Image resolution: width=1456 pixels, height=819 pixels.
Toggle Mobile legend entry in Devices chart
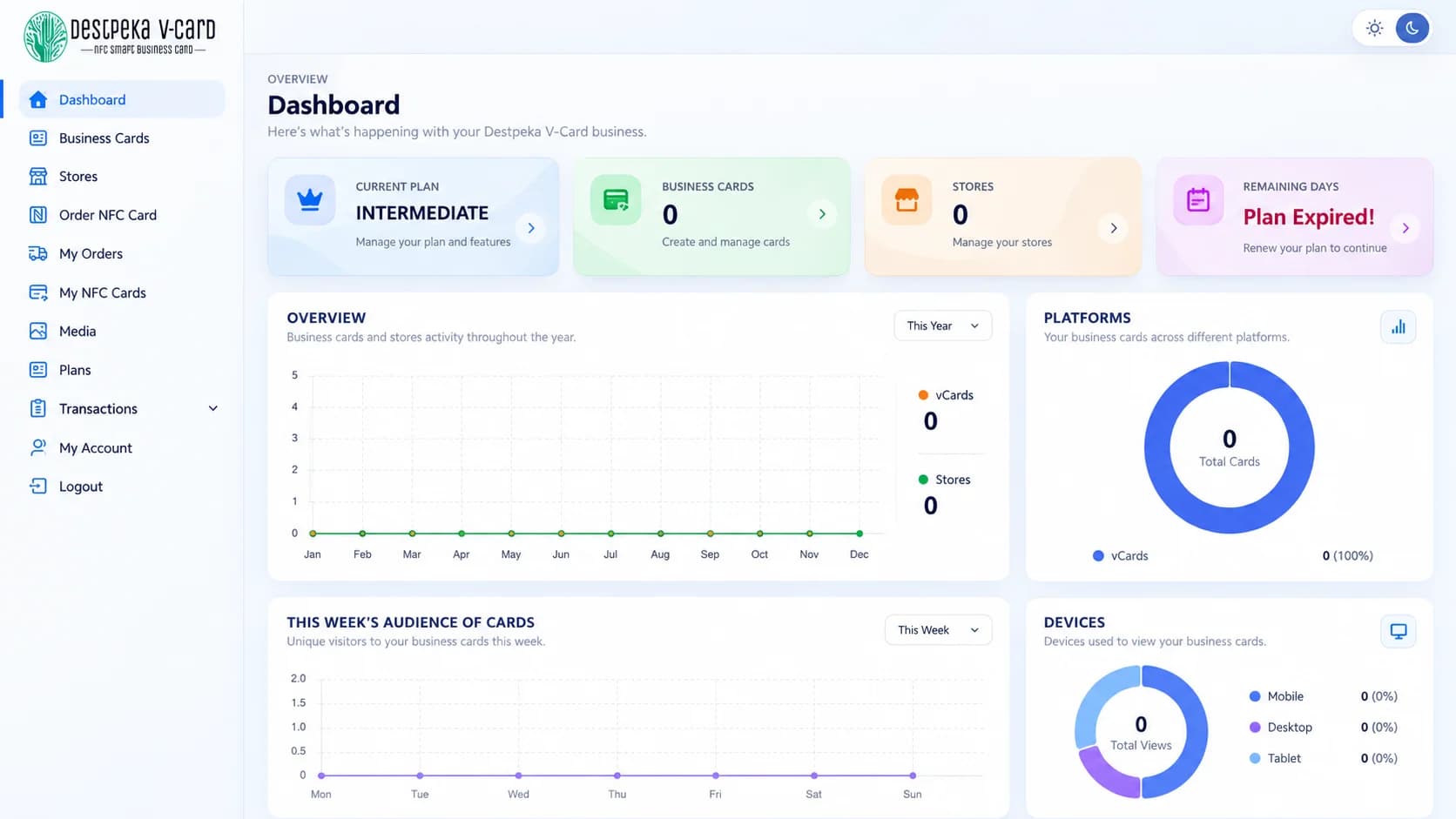pyautogui.click(x=1277, y=696)
